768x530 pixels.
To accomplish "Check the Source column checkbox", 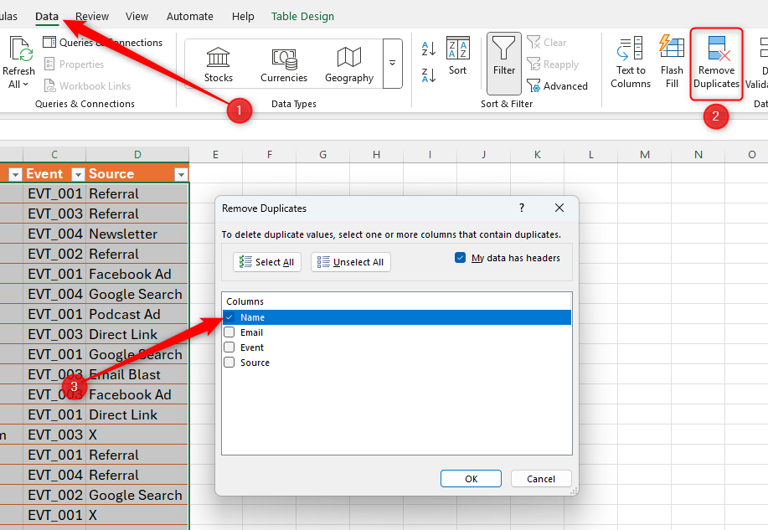I will coord(229,362).
